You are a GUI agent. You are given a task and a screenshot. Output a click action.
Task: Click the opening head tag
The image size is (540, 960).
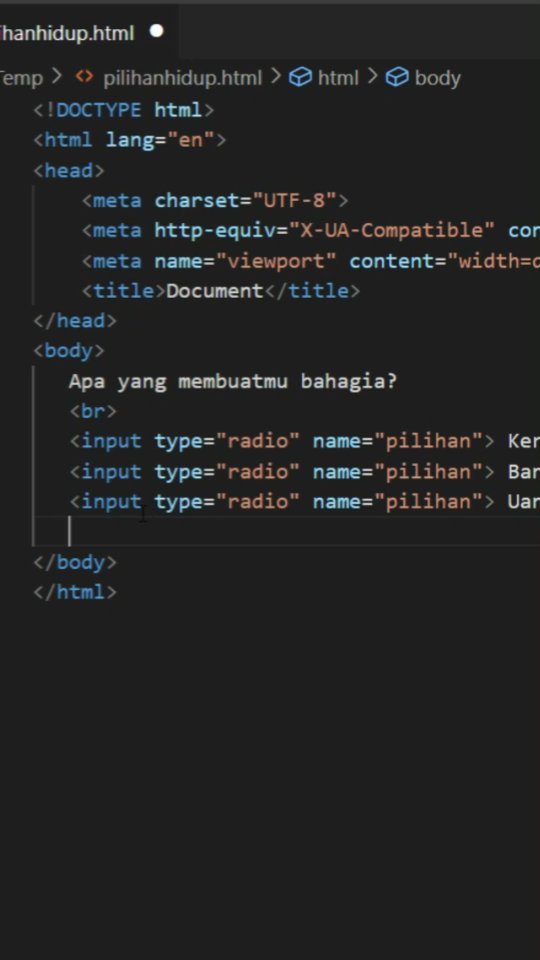[x=69, y=171]
